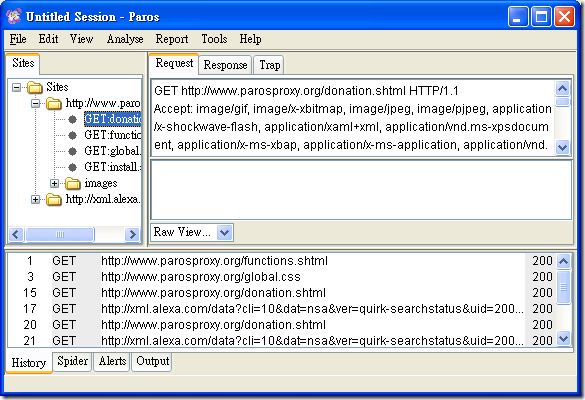Open the File menu
This screenshot has width=585, height=400.
tap(18, 39)
